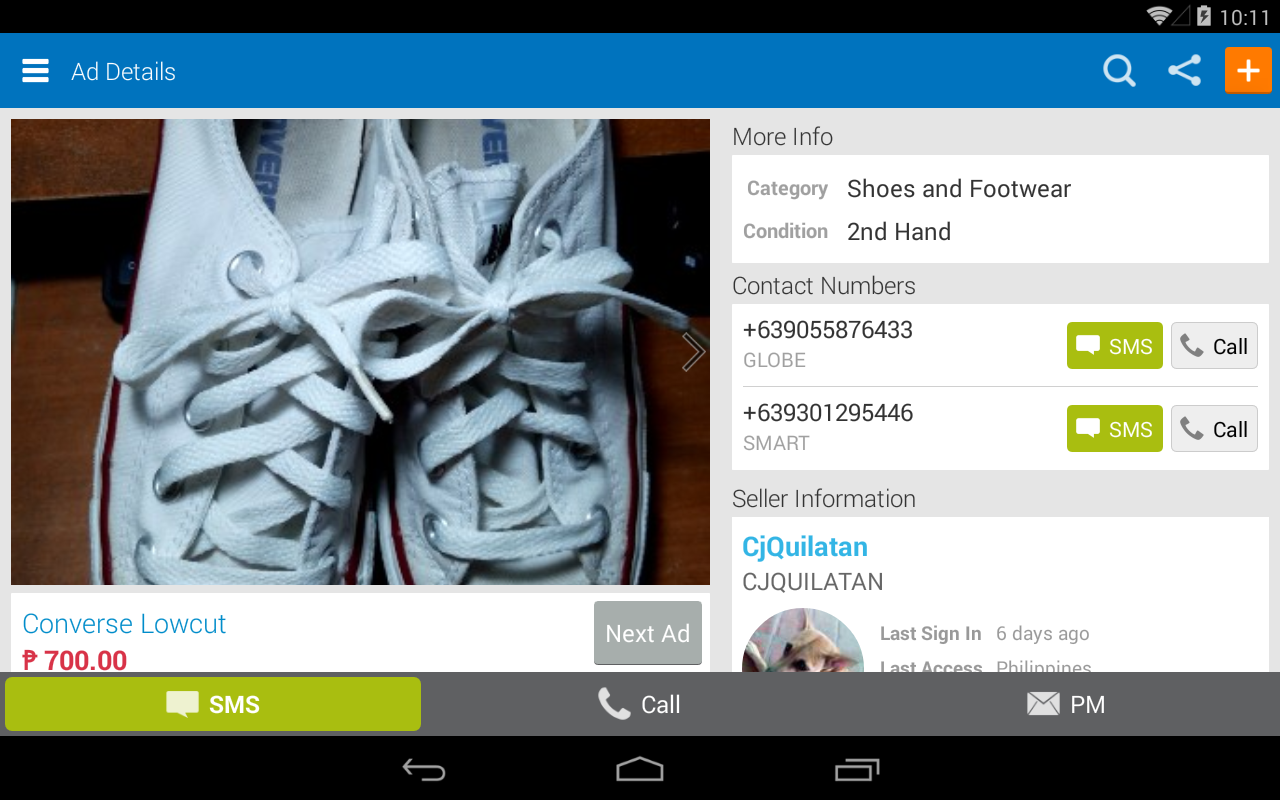The width and height of the screenshot is (1280, 800).
Task: Send a PM to the seller
Action: pos(1066,704)
